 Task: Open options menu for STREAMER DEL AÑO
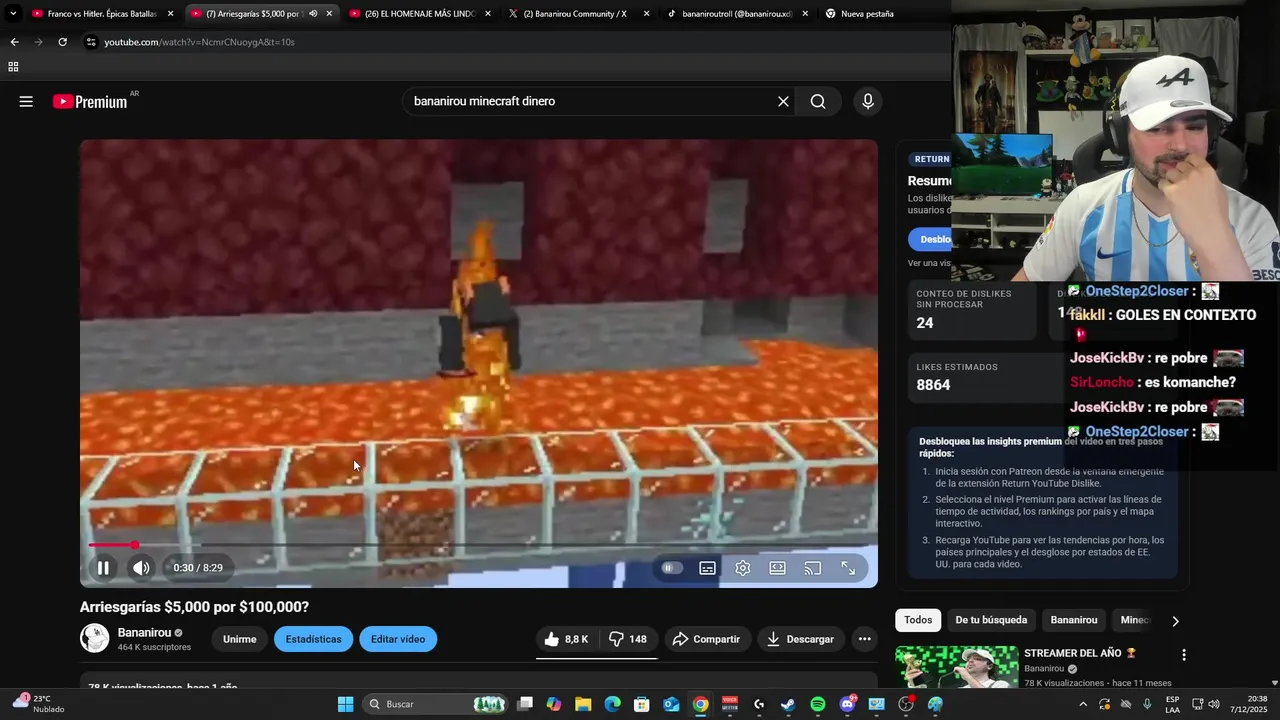1184,655
